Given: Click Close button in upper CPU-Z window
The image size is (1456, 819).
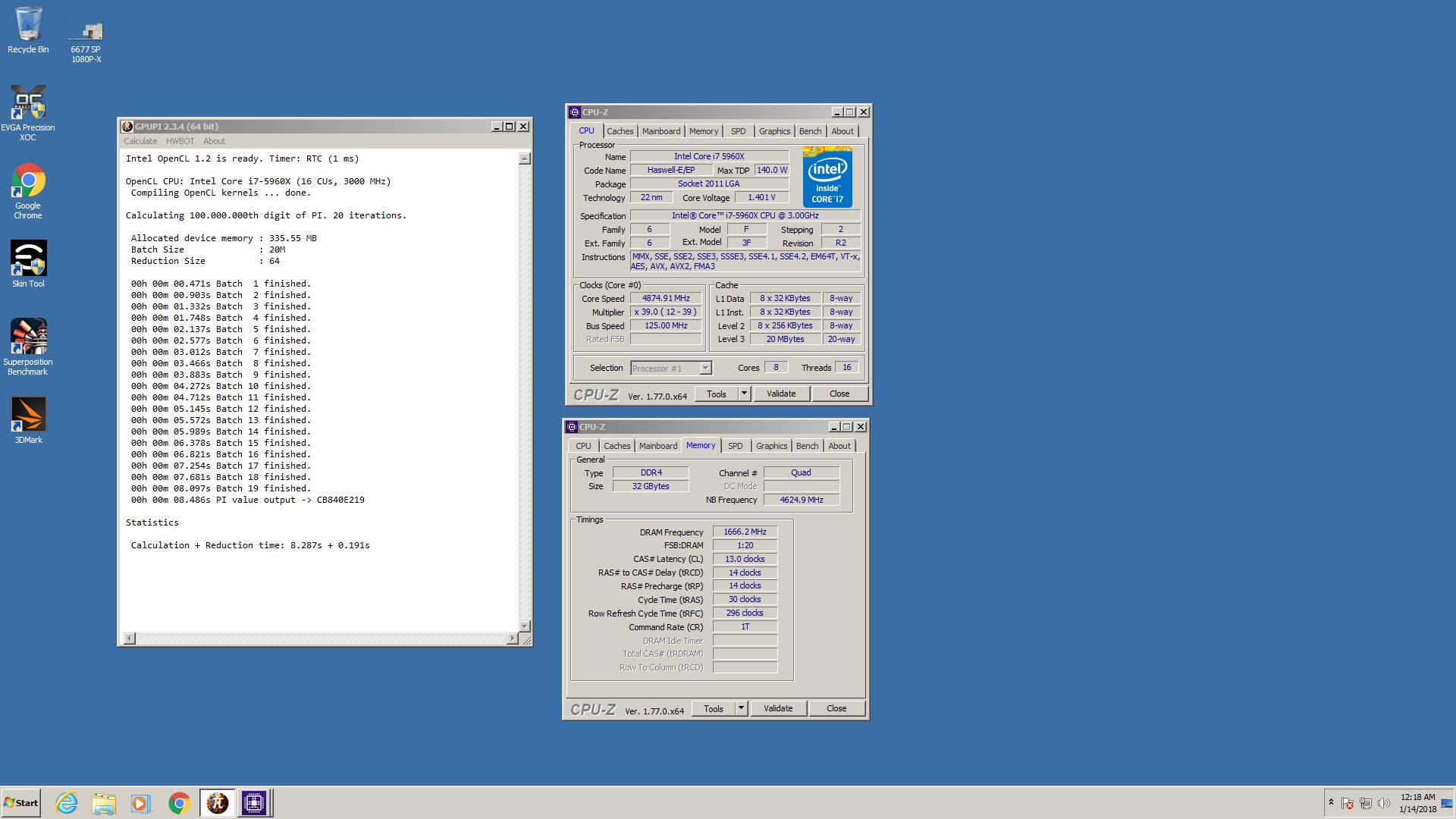Looking at the screenshot, I should pos(839,394).
